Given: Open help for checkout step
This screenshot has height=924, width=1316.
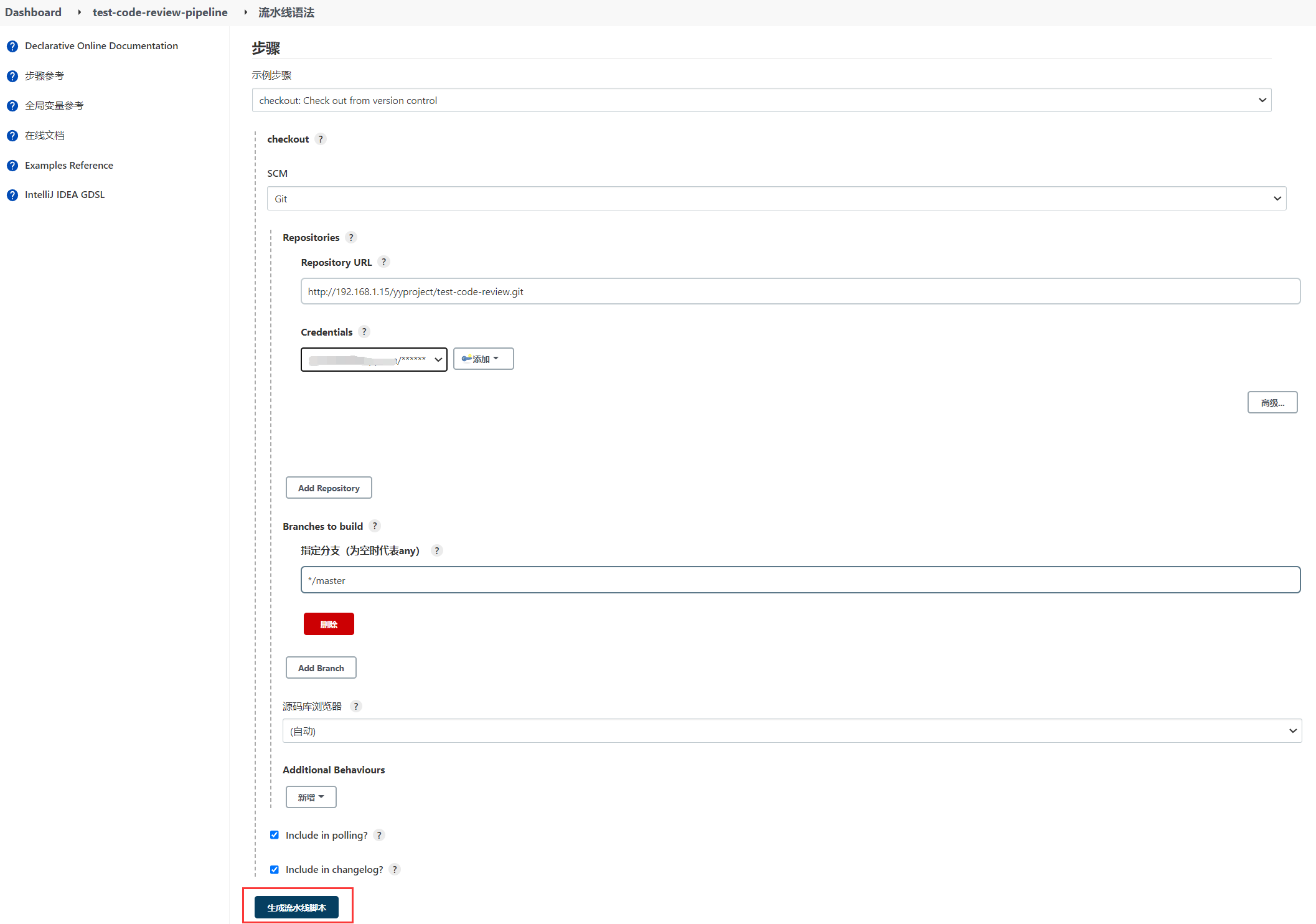Looking at the screenshot, I should (x=321, y=139).
